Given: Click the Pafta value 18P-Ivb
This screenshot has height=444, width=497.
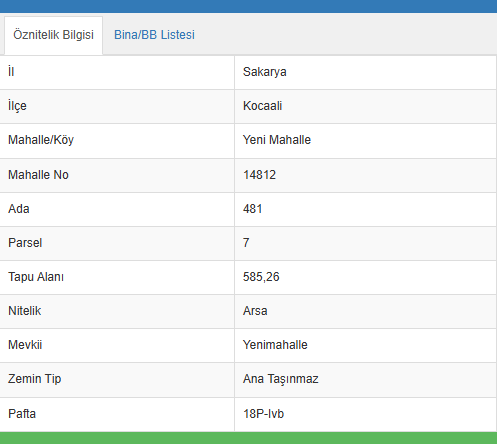Looking at the screenshot, I should point(264,414).
